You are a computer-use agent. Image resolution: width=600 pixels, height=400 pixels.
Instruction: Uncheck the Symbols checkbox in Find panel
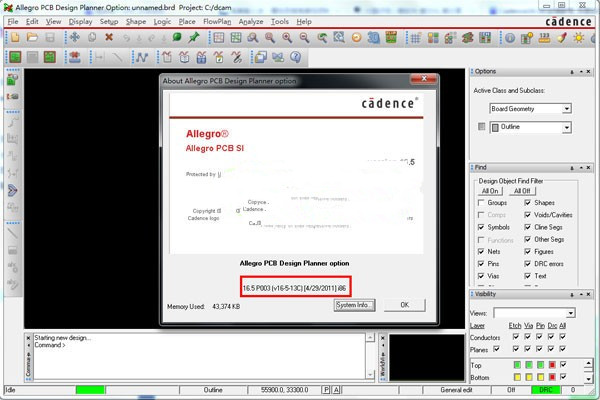coord(482,227)
